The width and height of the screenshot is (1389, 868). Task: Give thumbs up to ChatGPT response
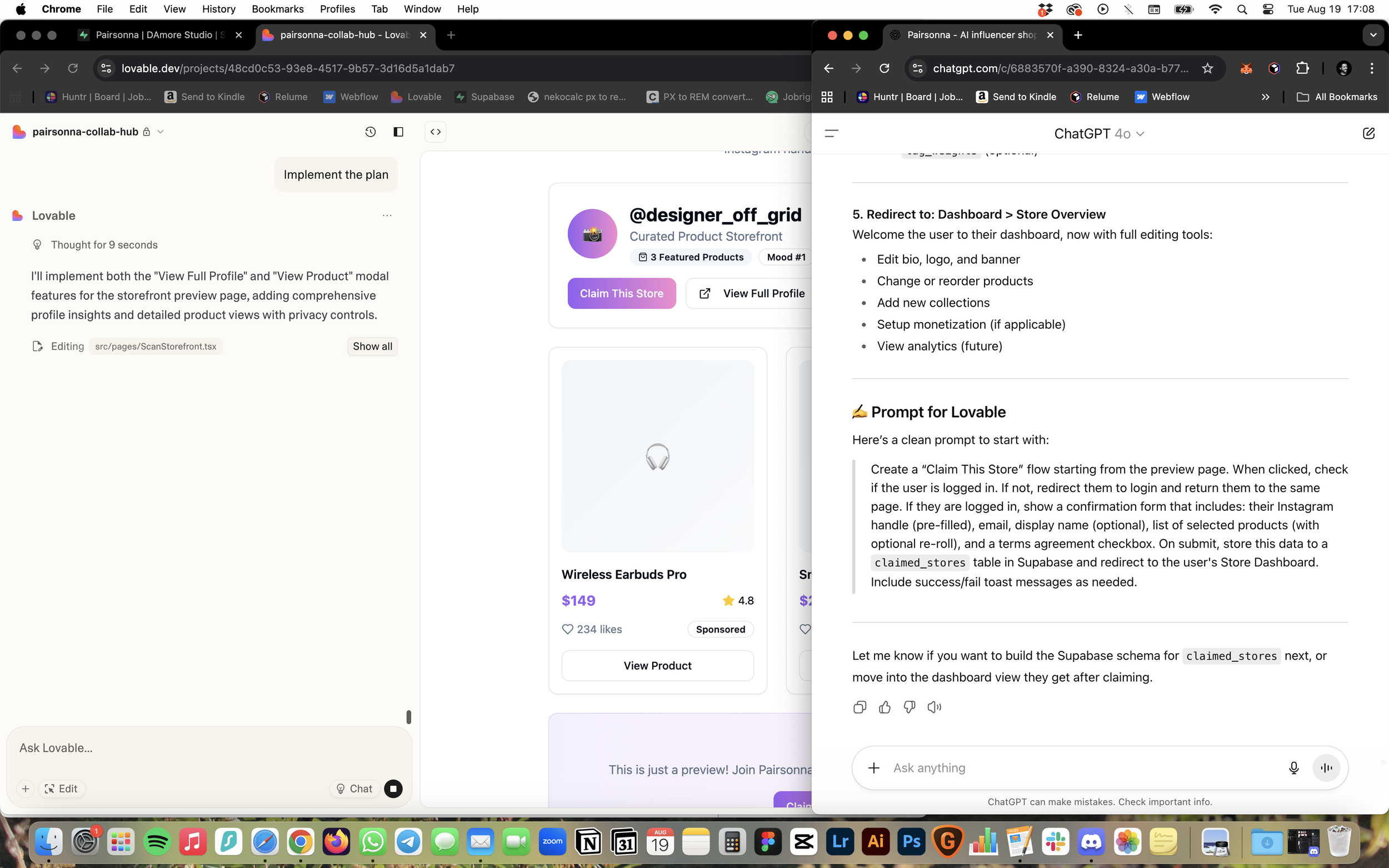point(885,708)
